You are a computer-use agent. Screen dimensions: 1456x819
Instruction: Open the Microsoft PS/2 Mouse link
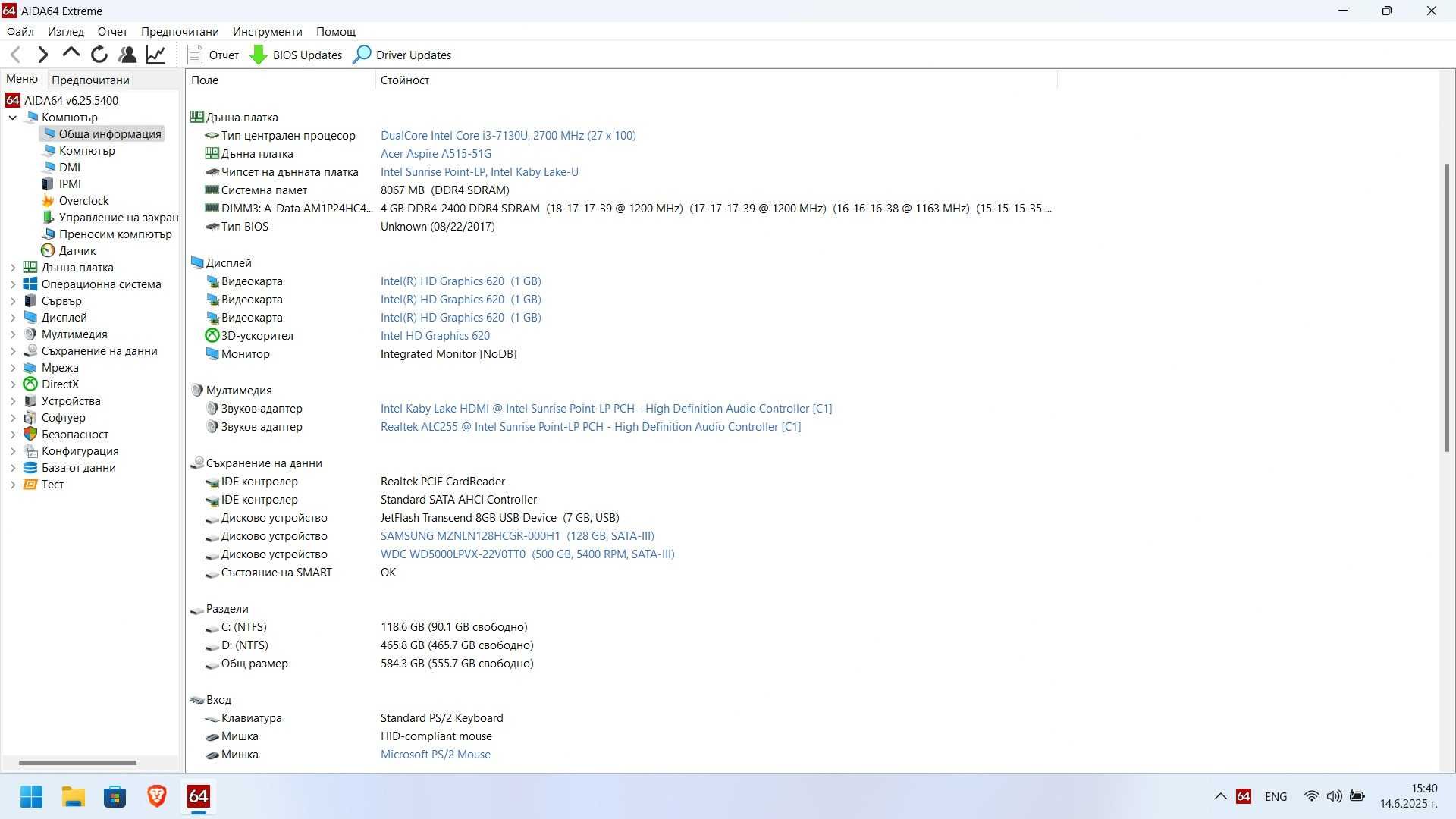tap(435, 755)
